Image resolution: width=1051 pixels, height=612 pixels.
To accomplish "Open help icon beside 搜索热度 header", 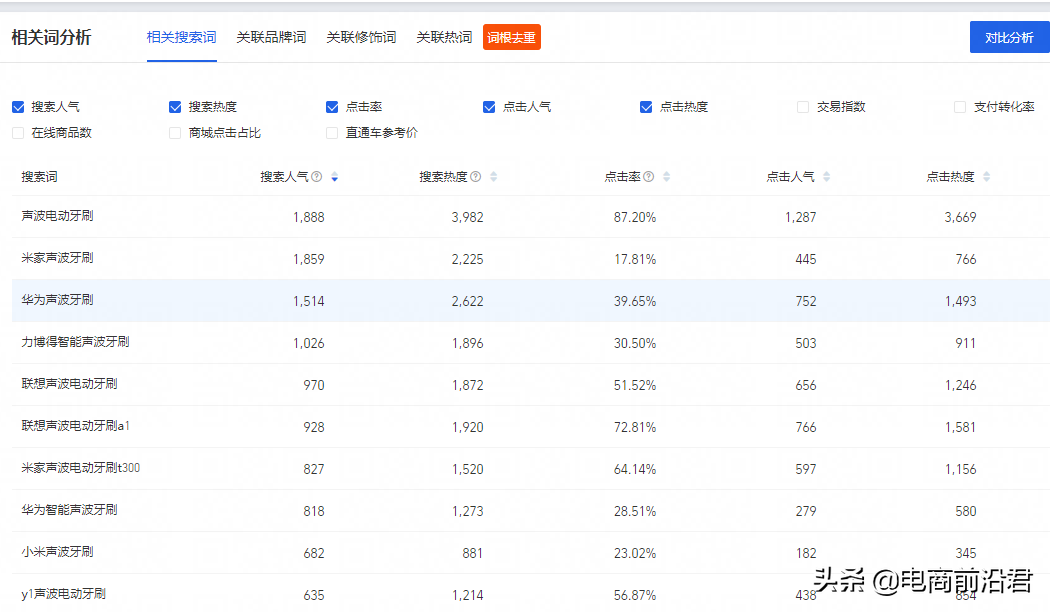I will [x=475, y=177].
